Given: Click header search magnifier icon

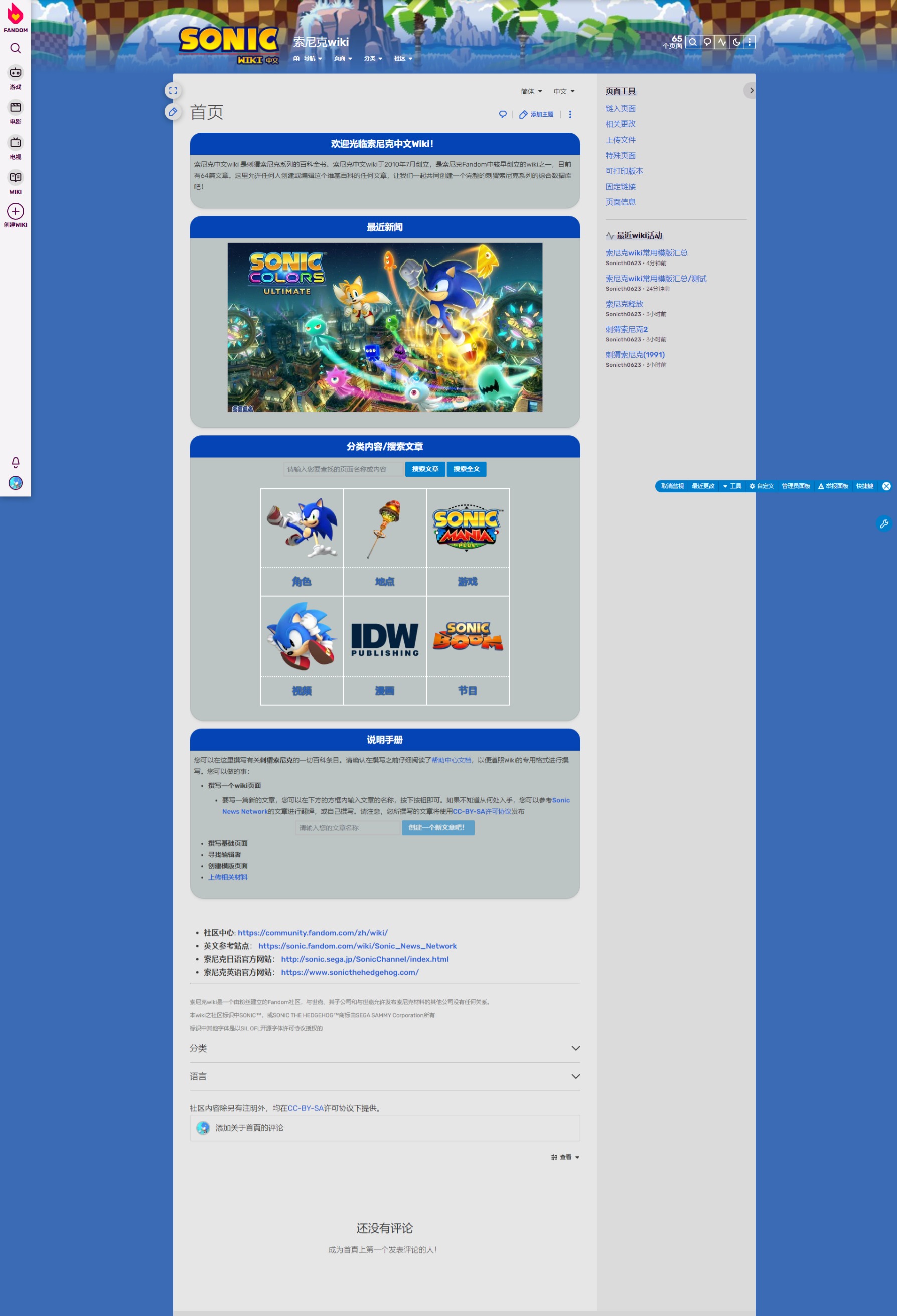Looking at the screenshot, I should 692,42.
